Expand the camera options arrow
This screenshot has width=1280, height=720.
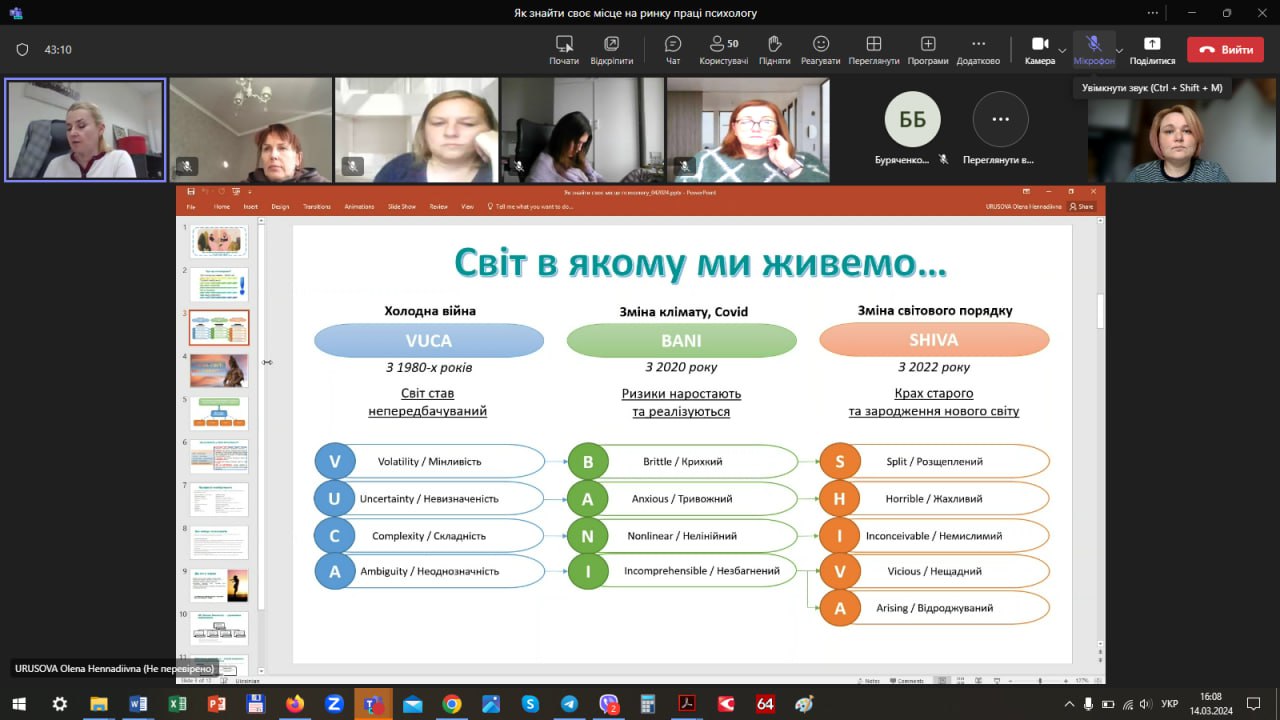(1062, 50)
